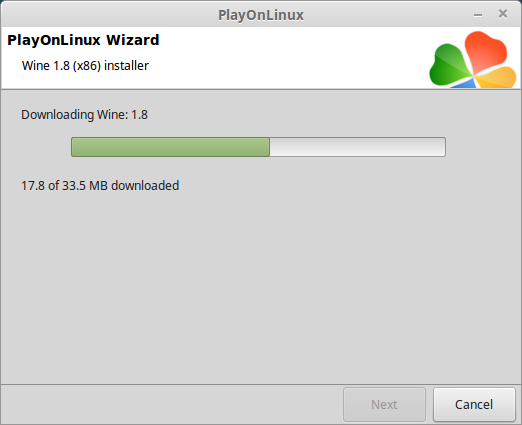Screen dimensions: 522x425
Task: Click the yellow leaf of the logo
Action: [x=498, y=78]
